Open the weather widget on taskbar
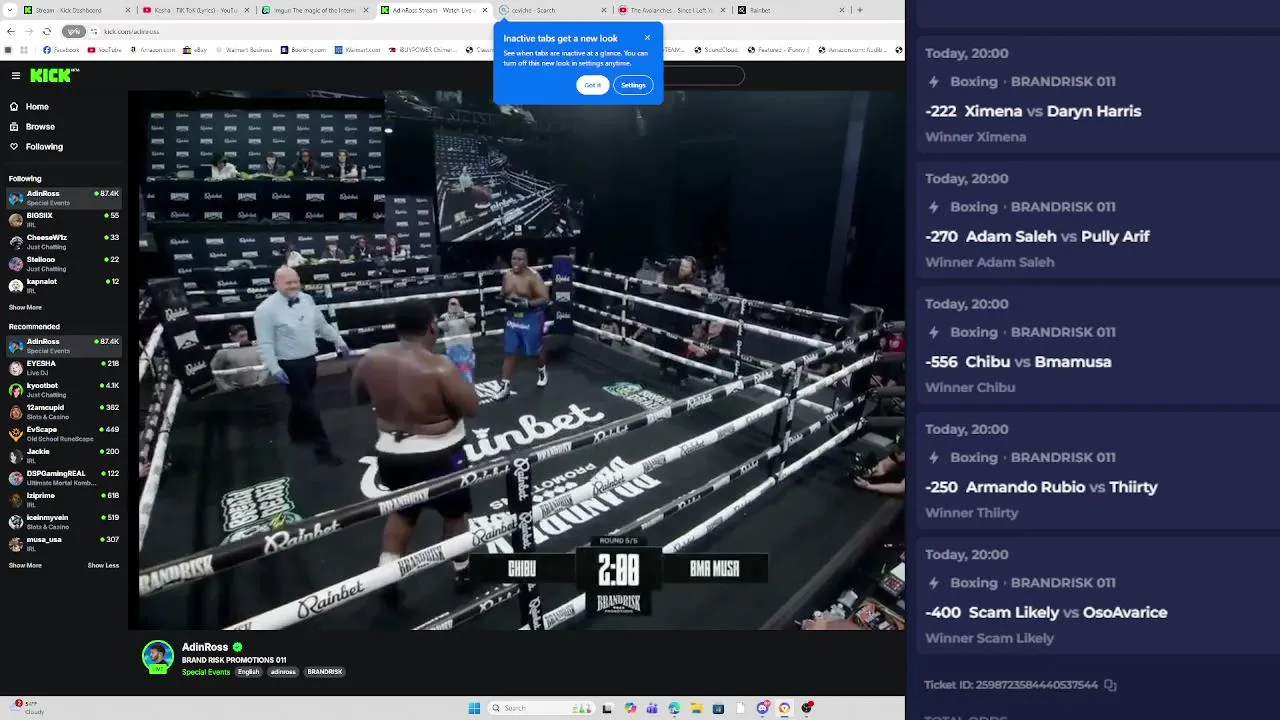Viewport: 1280px width, 720px height. pyautogui.click(x=28, y=708)
